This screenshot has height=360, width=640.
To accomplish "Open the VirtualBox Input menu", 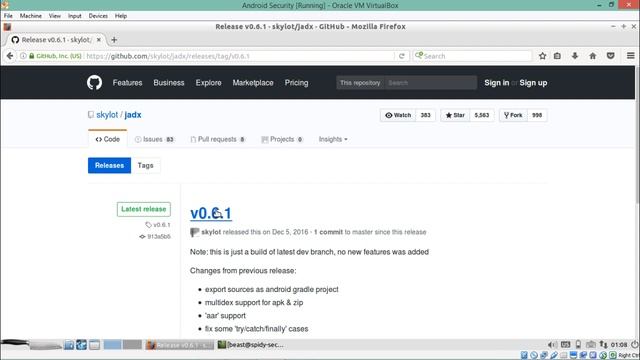I will [75, 16].
